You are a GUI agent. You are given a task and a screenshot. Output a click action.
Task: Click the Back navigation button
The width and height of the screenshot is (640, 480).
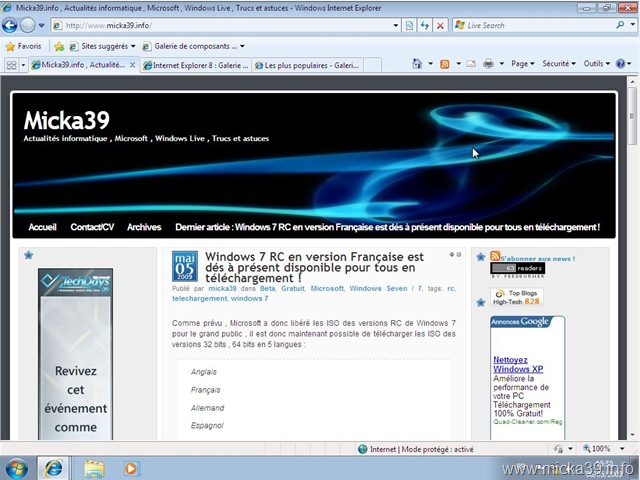pyautogui.click(x=9, y=25)
